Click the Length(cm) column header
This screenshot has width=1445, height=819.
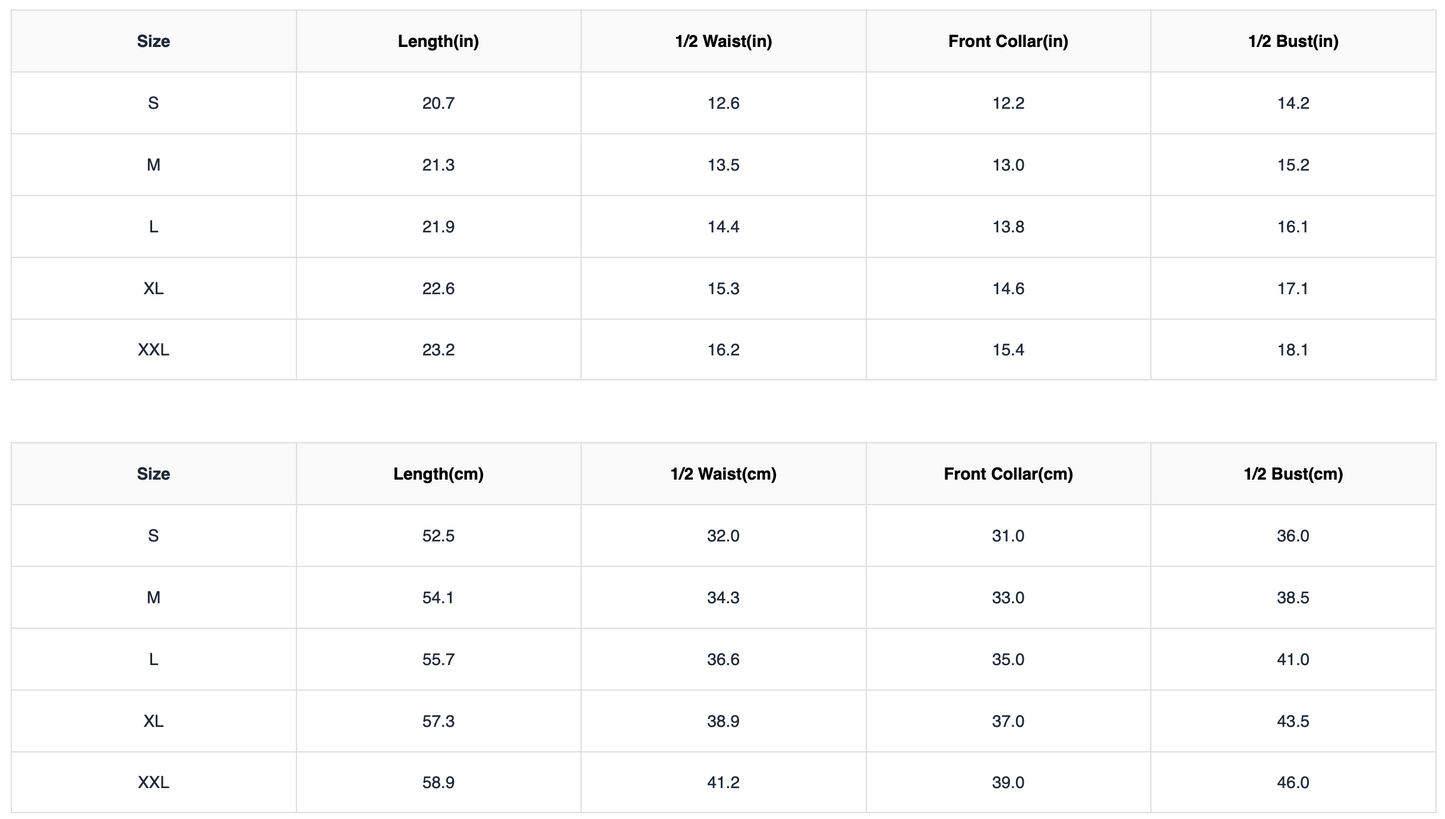[438, 474]
